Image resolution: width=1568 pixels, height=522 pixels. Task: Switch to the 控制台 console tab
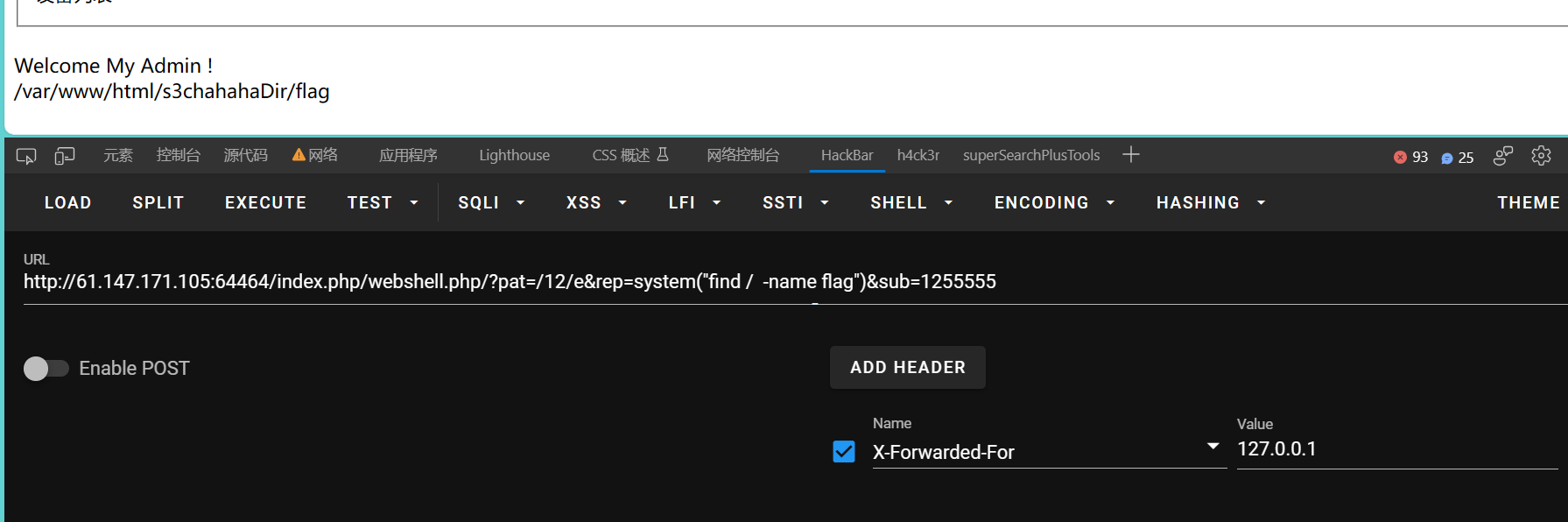click(x=179, y=155)
